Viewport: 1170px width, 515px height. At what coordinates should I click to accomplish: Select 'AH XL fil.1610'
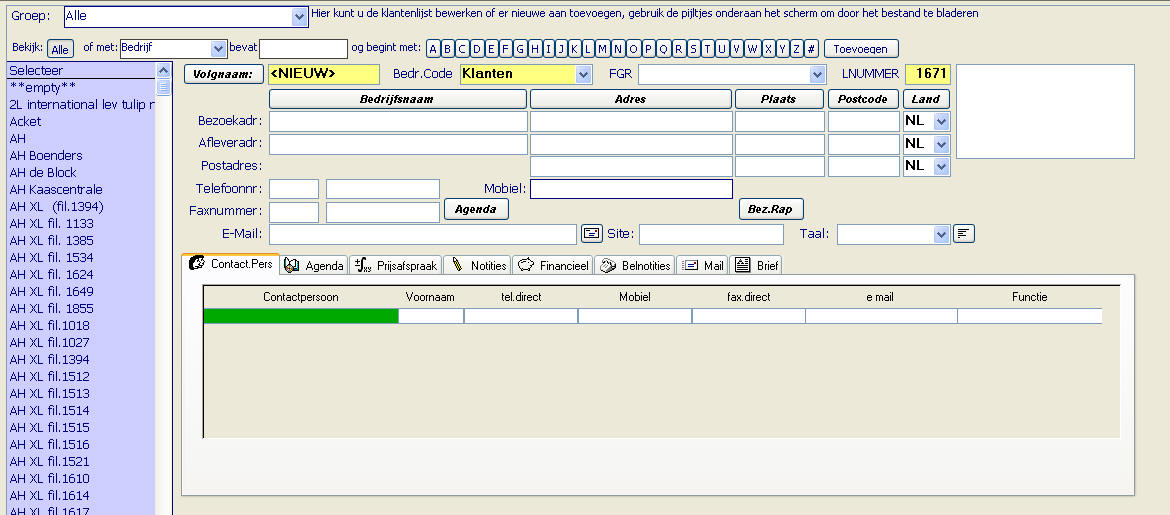(x=49, y=479)
